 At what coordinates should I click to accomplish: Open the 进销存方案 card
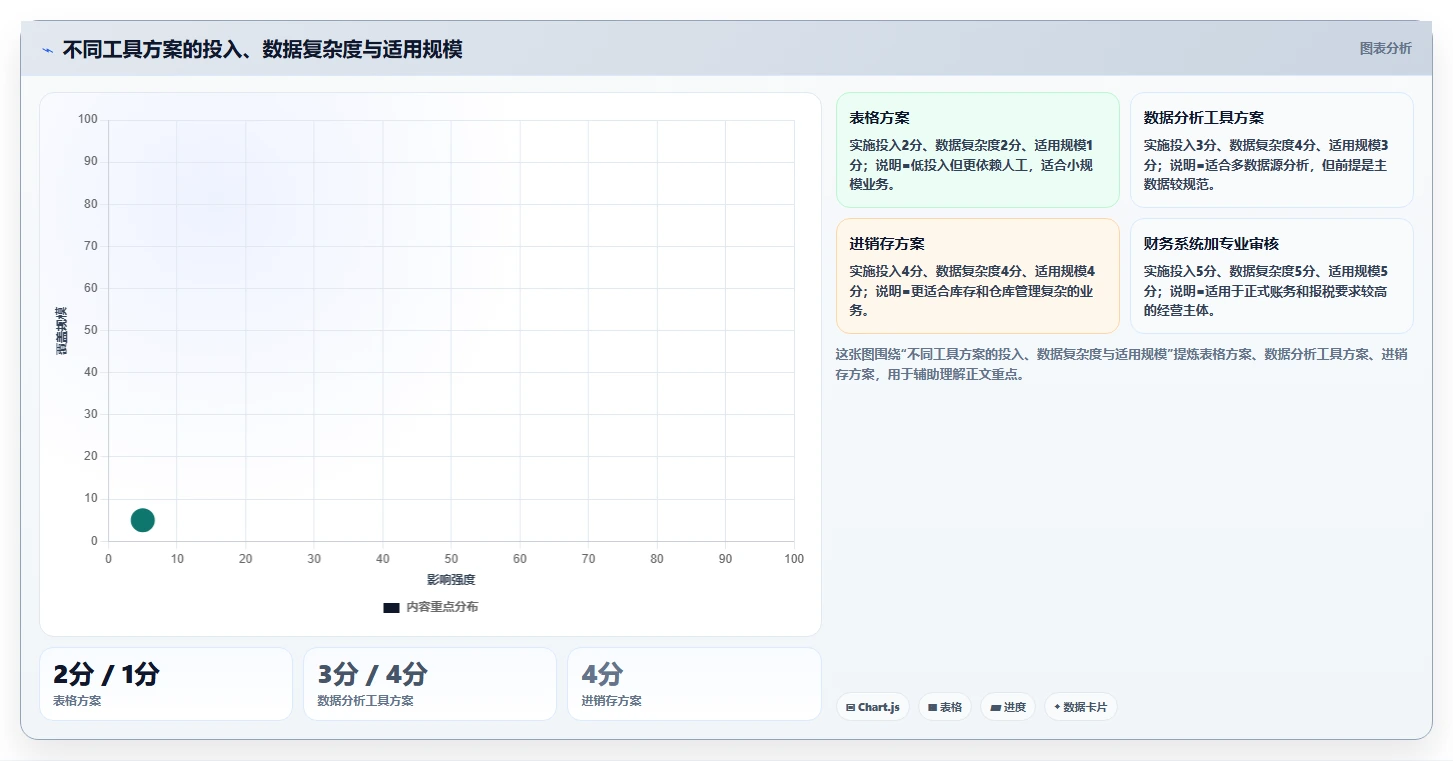tap(977, 276)
